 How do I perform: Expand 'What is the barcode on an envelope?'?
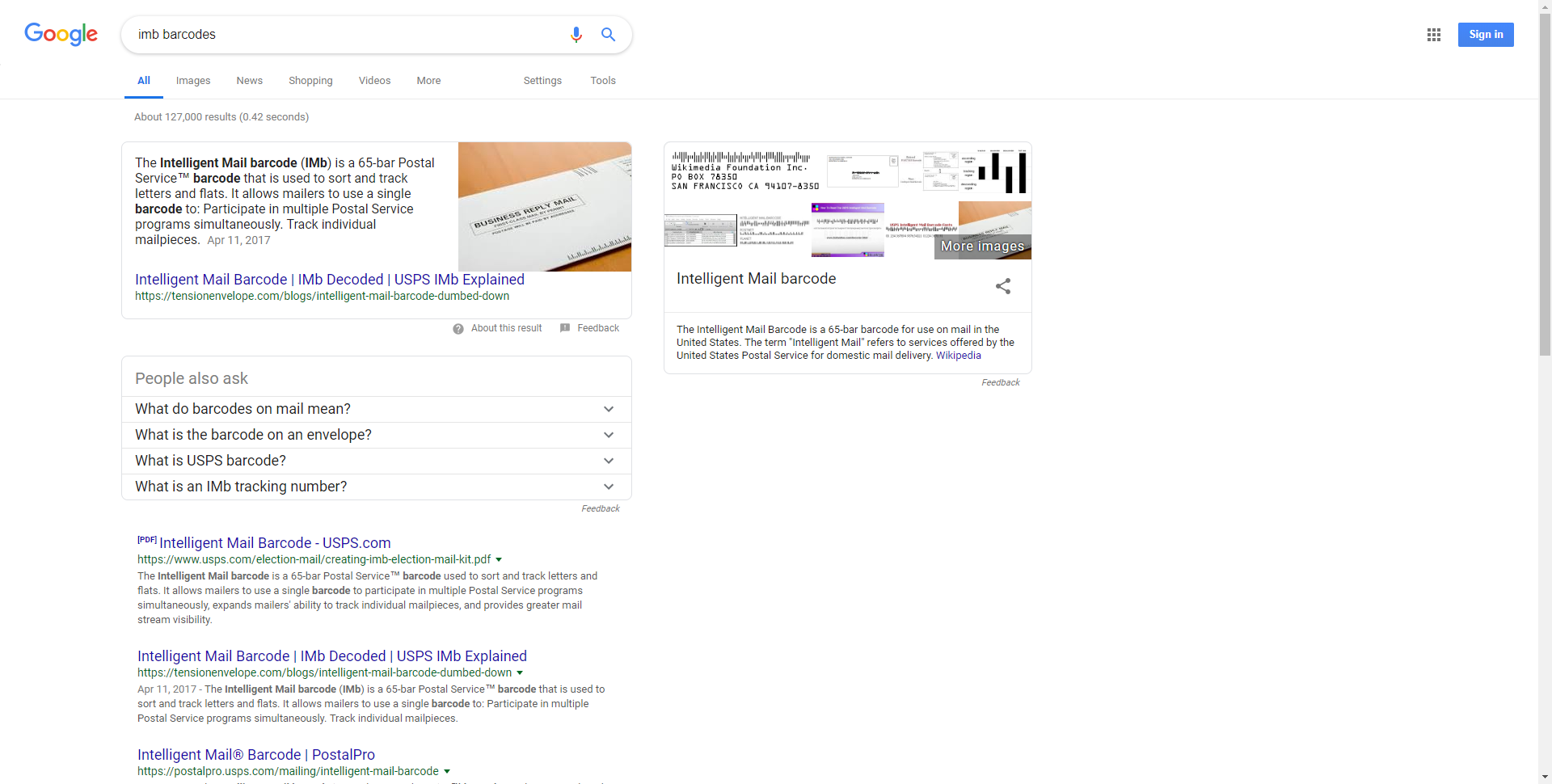[x=608, y=435]
